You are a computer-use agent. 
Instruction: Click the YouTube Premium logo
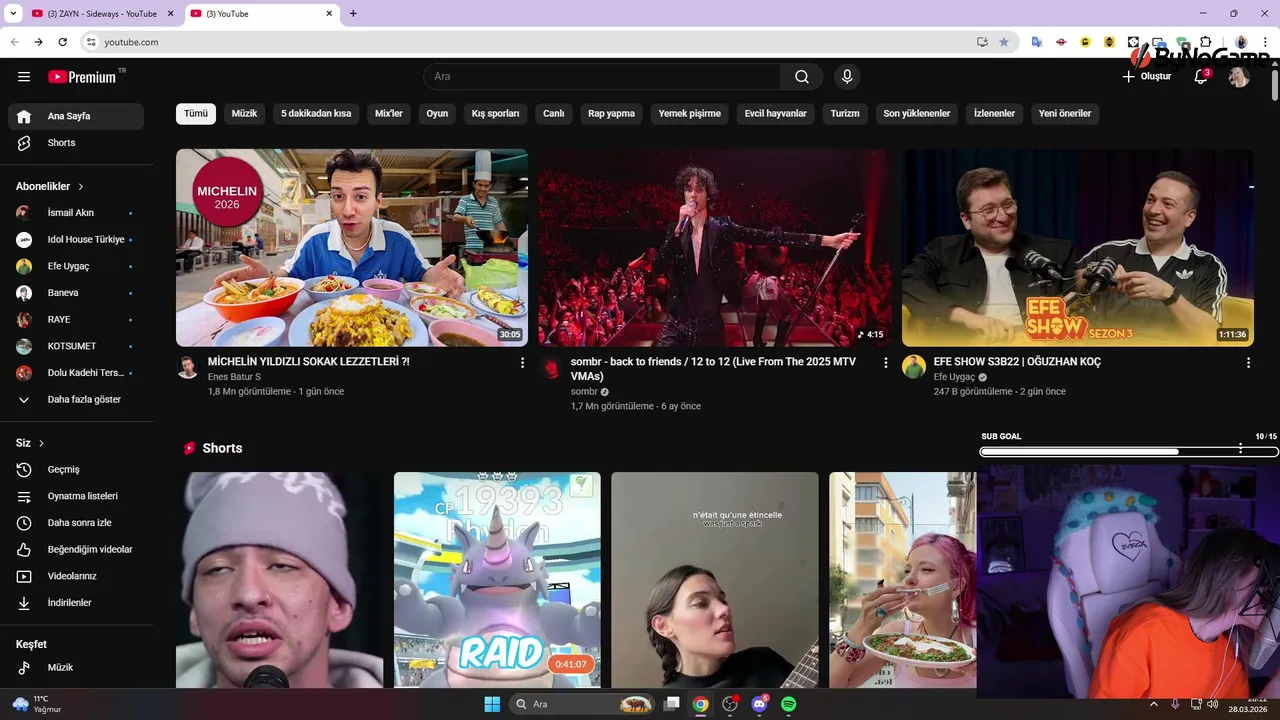pyautogui.click(x=82, y=77)
